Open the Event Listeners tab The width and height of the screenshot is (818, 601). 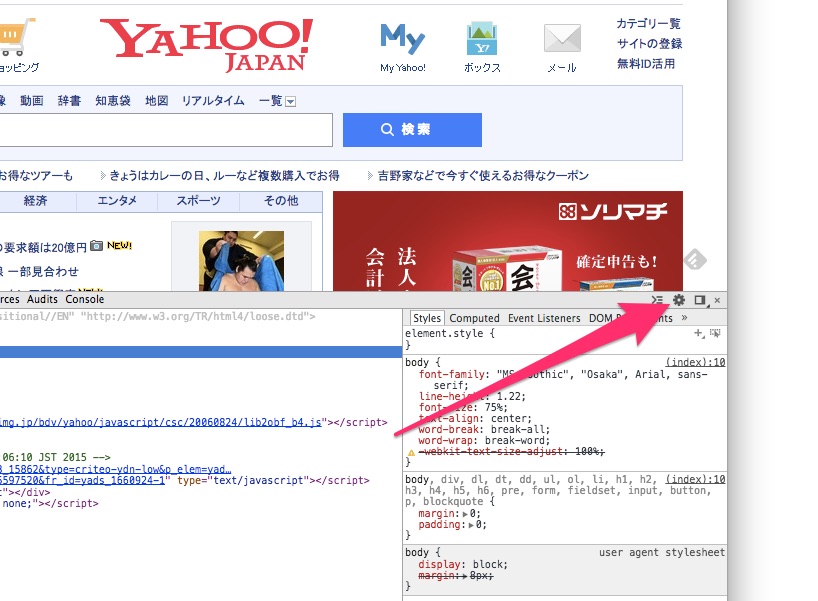click(x=544, y=318)
